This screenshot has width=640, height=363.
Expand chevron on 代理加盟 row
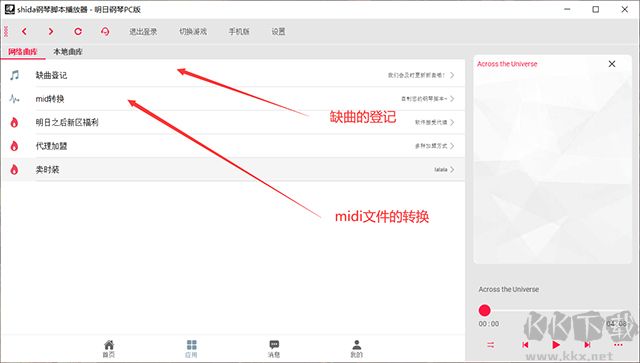point(452,146)
